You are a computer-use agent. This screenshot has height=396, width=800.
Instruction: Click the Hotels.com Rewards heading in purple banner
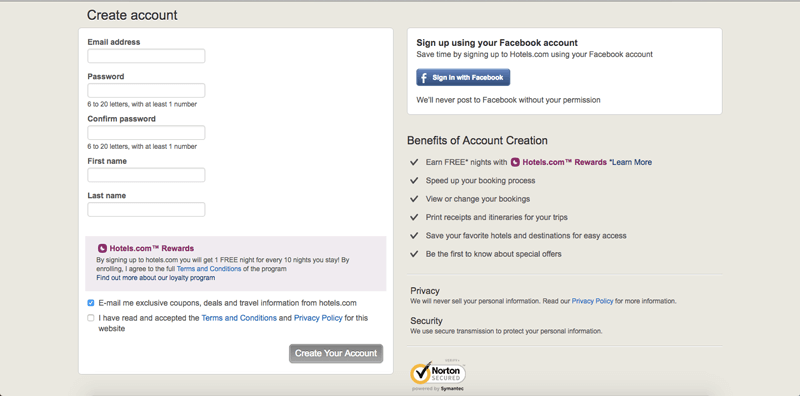pyautogui.click(x=152, y=249)
